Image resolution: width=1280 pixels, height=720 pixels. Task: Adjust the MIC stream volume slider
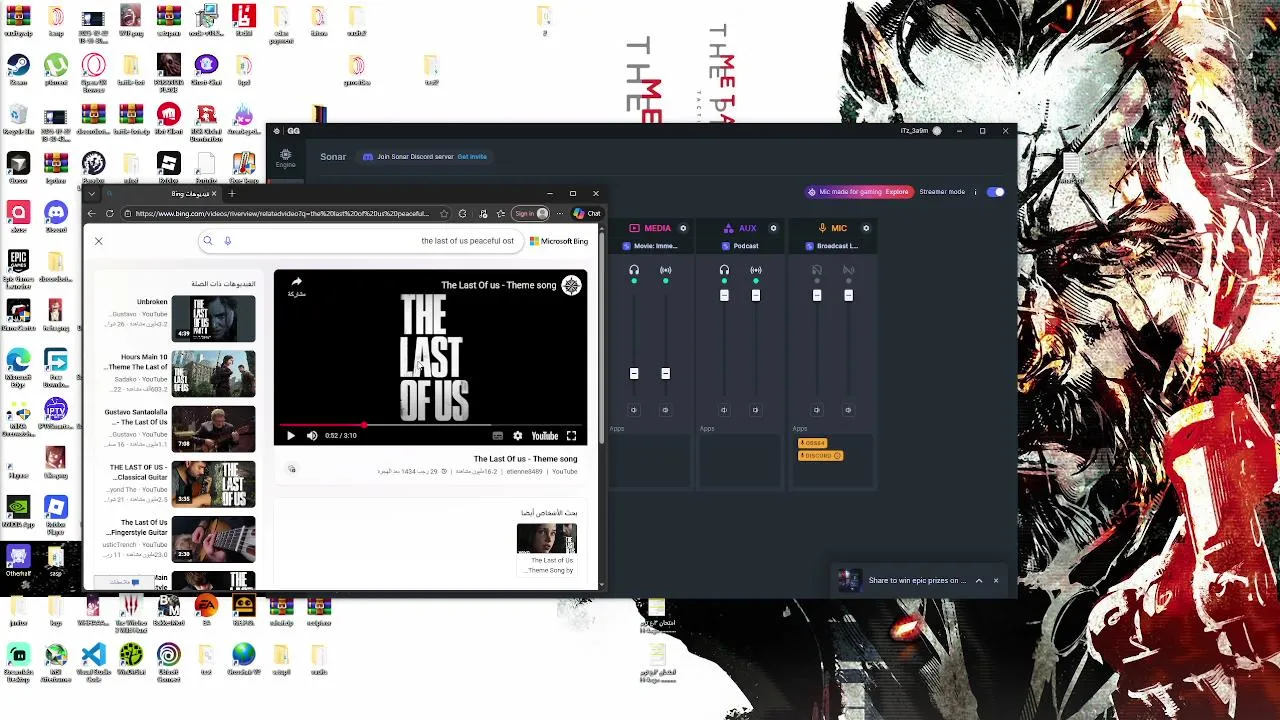point(848,295)
